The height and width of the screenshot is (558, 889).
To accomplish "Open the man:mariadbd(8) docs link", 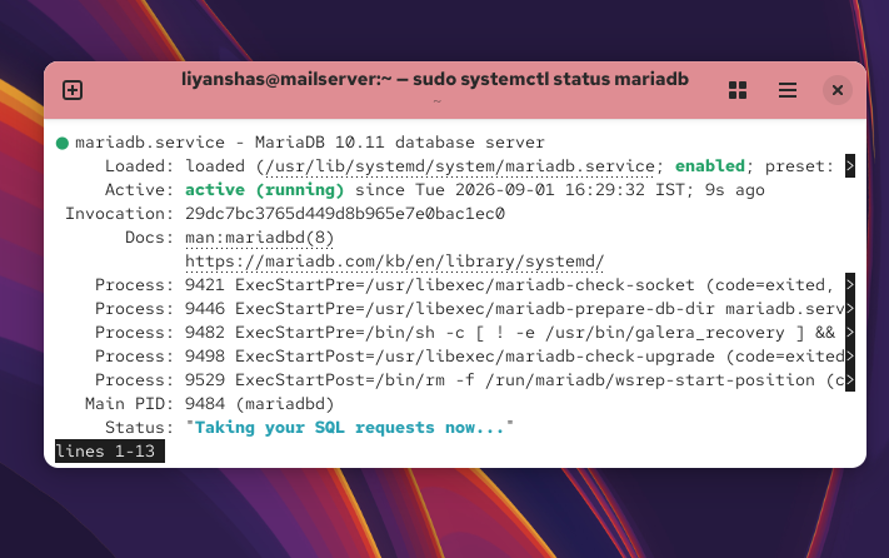I will [259, 238].
